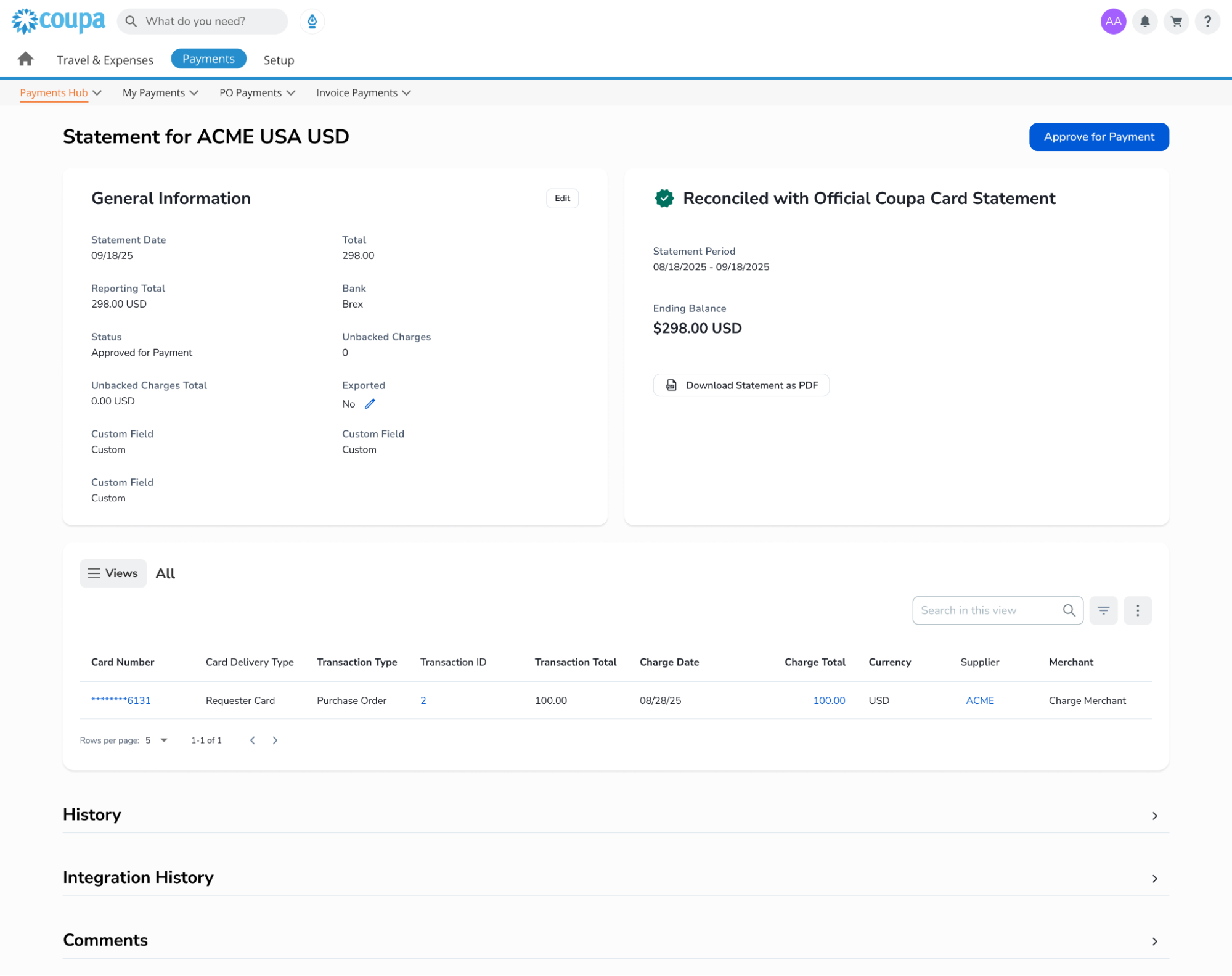Image resolution: width=1232 pixels, height=976 pixels.
Task: Sort by the Currency column
Action: 889,662
